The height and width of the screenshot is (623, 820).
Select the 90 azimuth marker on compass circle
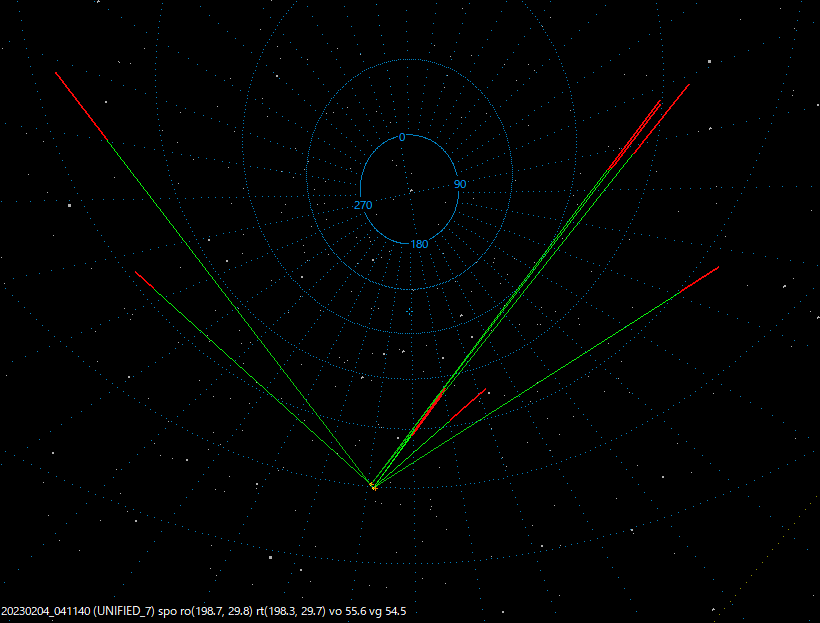pos(459,183)
